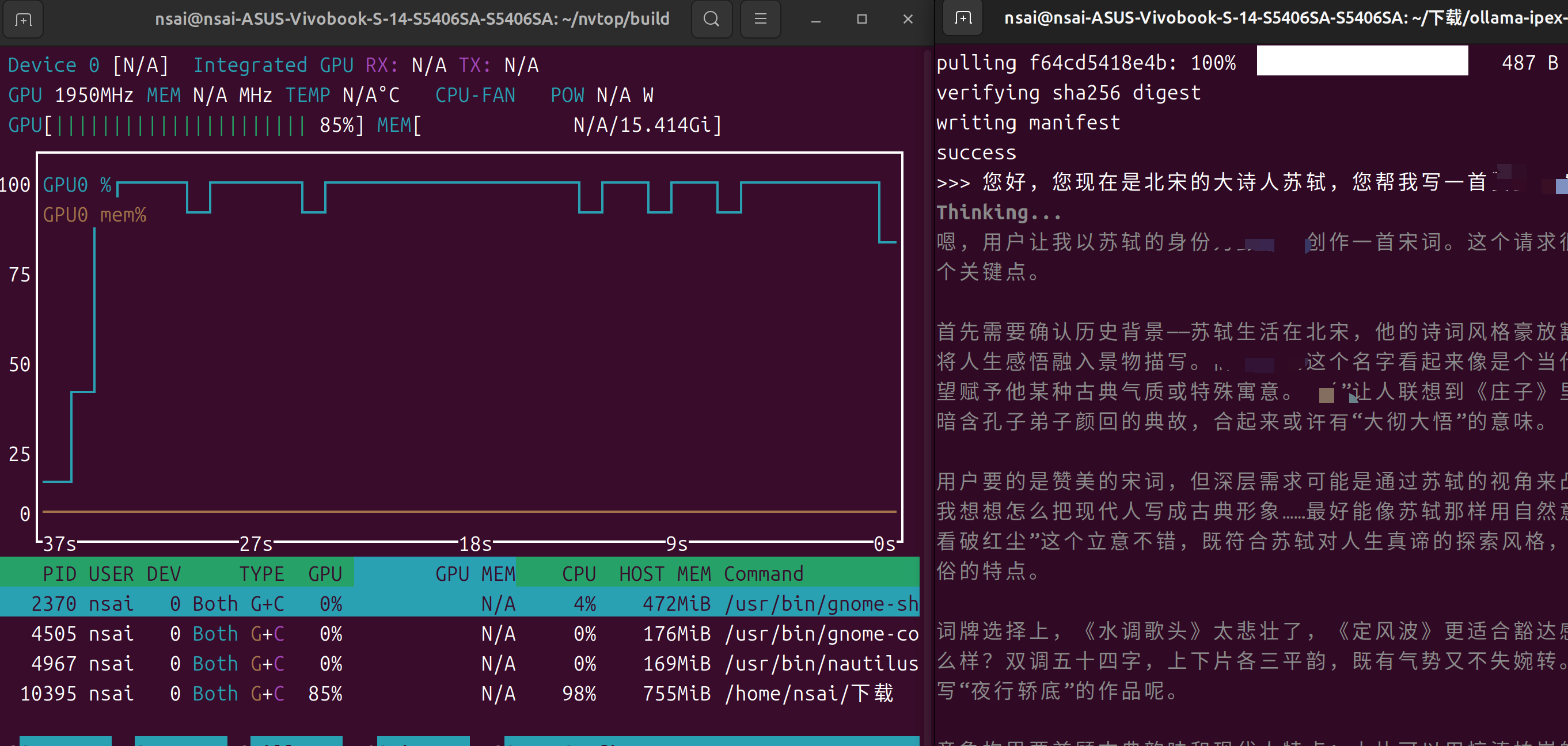Click the green Command column header
Screen dimensions: 1568x746
[x=764, y=573]
